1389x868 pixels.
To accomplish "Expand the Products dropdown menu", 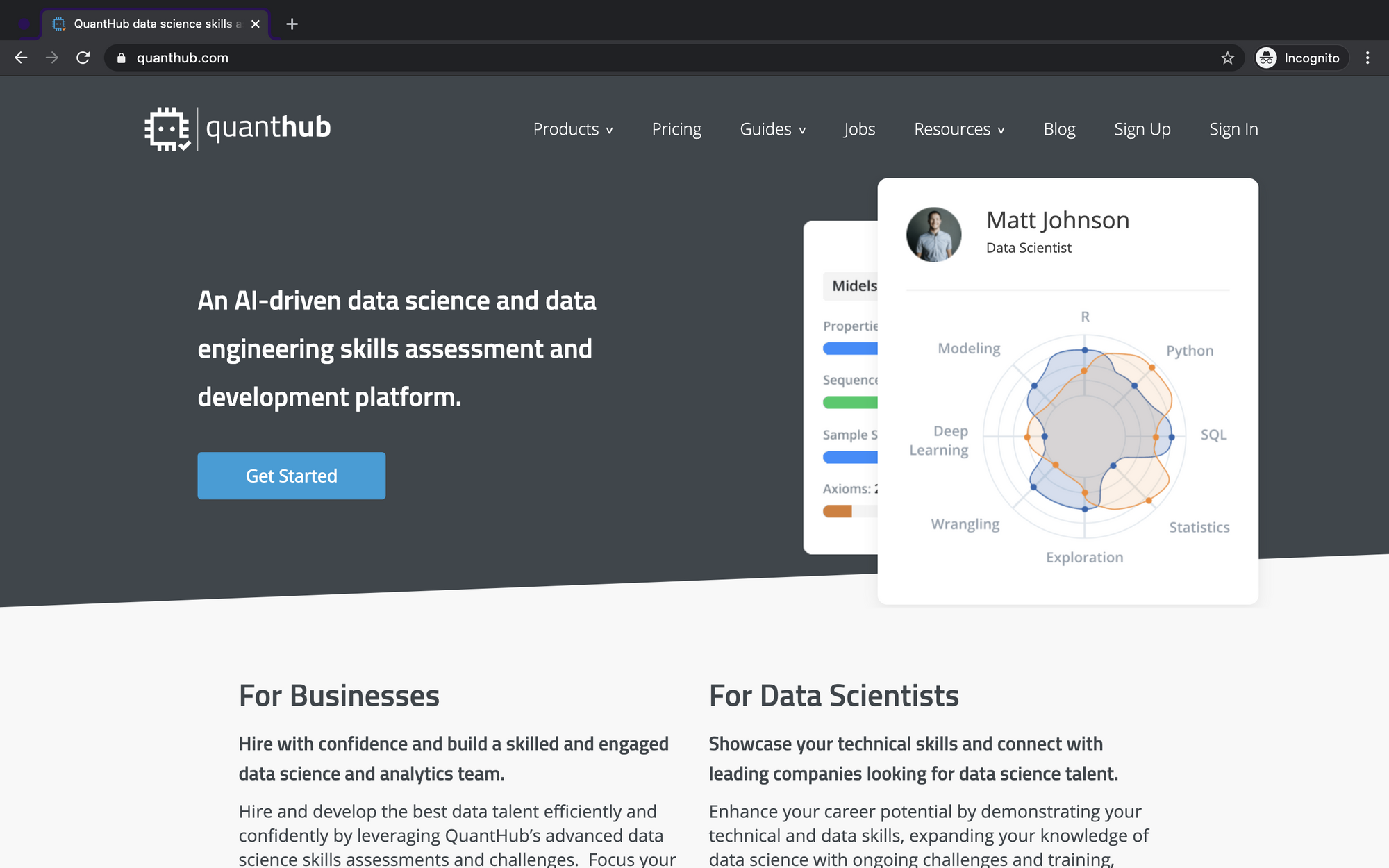I will tap(573, 129).
